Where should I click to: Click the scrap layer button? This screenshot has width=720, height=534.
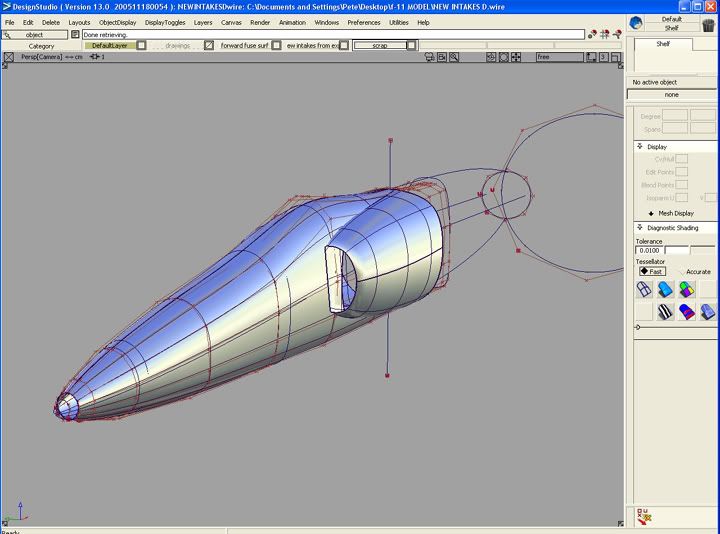coord(380,45)
